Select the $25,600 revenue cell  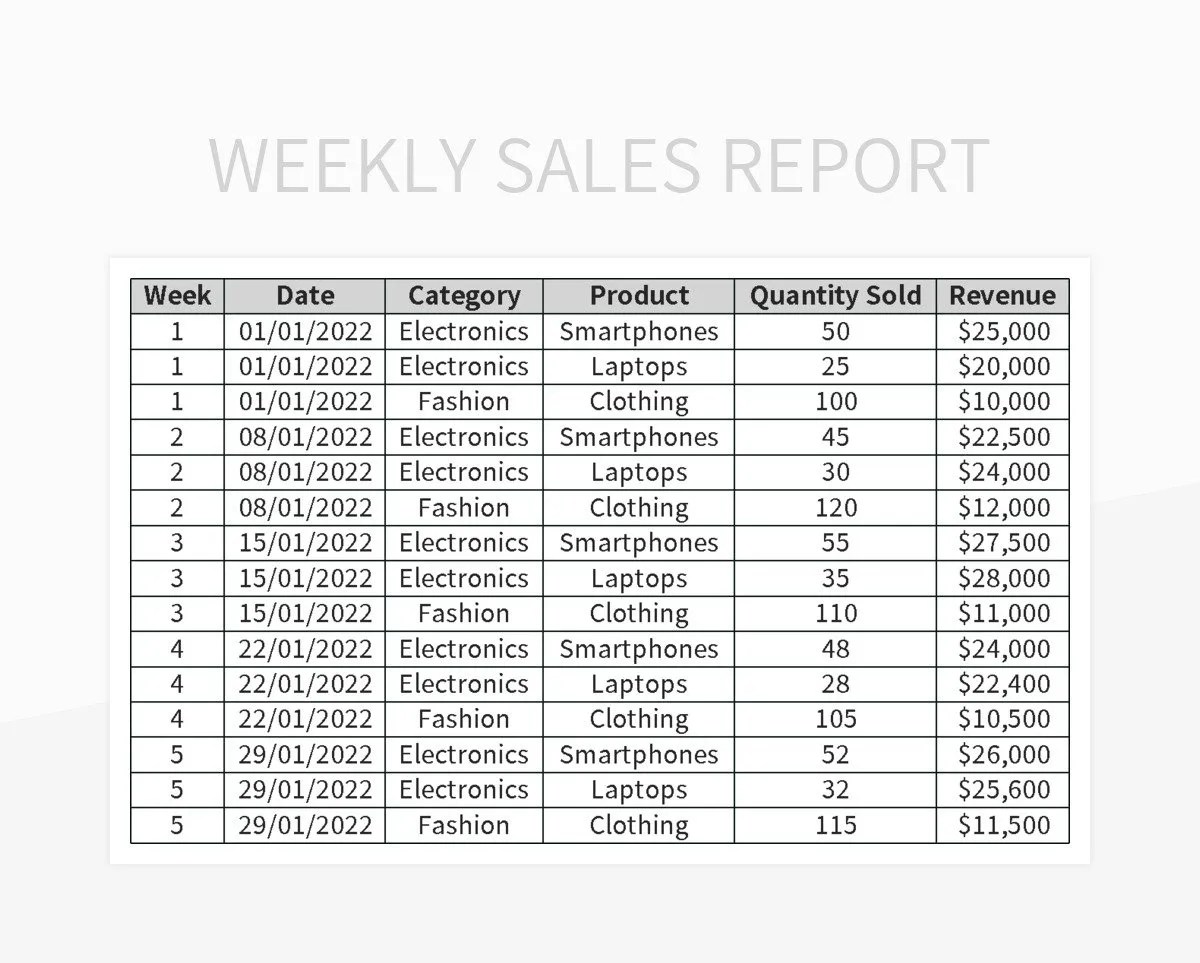[1003, 790]
